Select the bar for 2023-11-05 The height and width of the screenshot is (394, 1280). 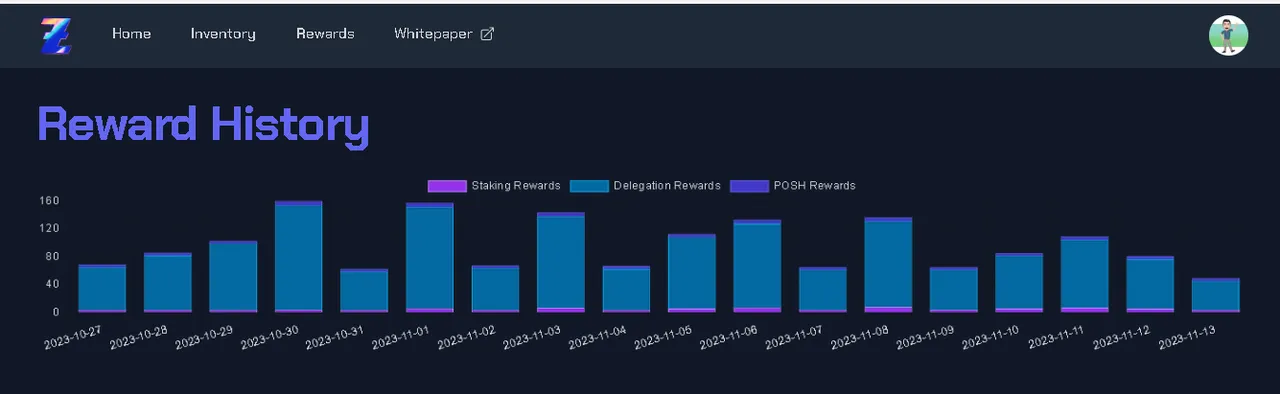point(692,274)
